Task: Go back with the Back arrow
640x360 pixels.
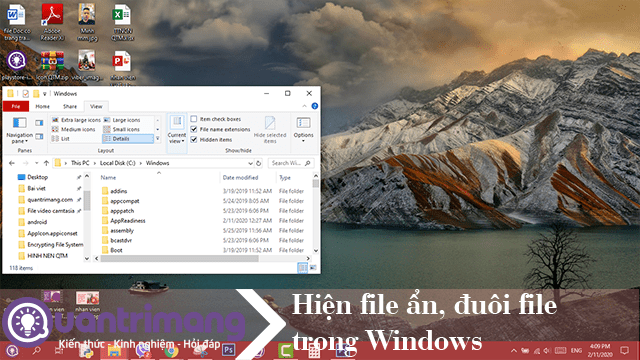Action: click(12, 163)
